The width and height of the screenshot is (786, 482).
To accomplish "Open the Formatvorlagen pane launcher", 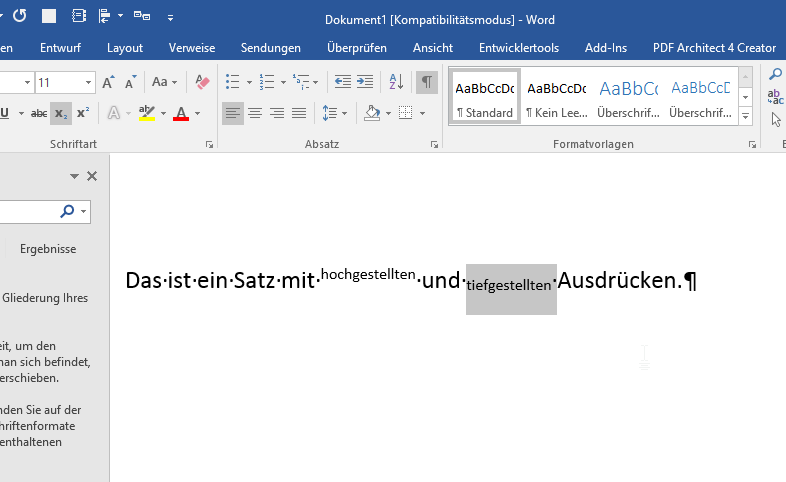I will [x=752, y=145].
